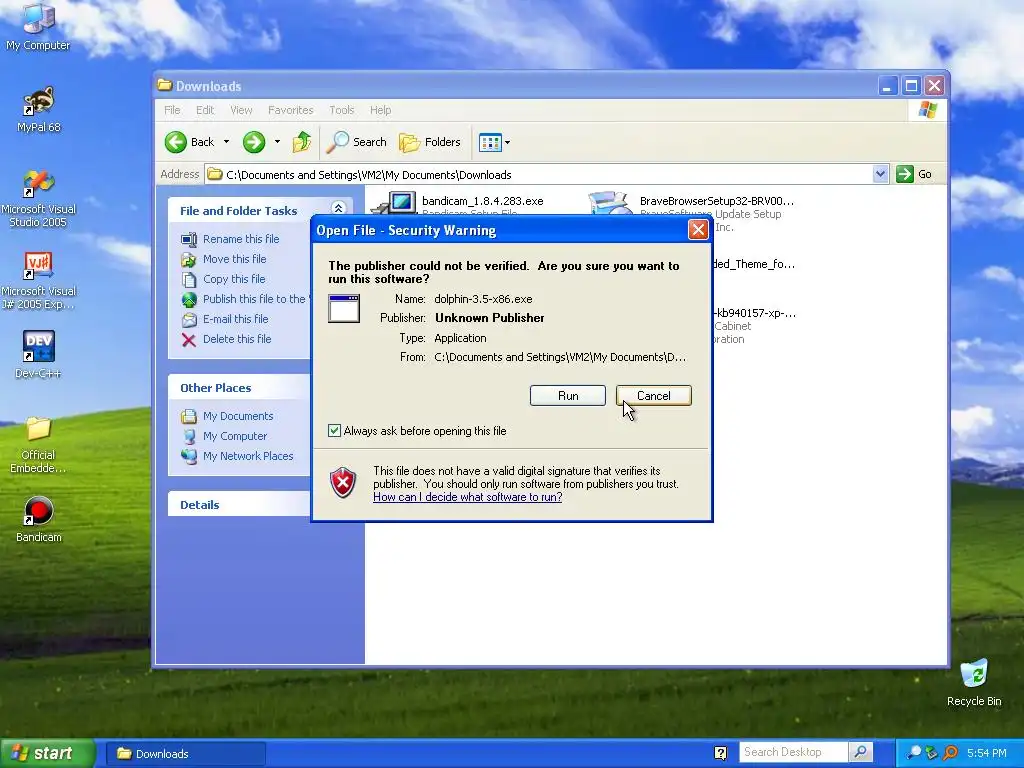
Task: Uncheck Always ask before opening this file
Action: pos(334,431)
